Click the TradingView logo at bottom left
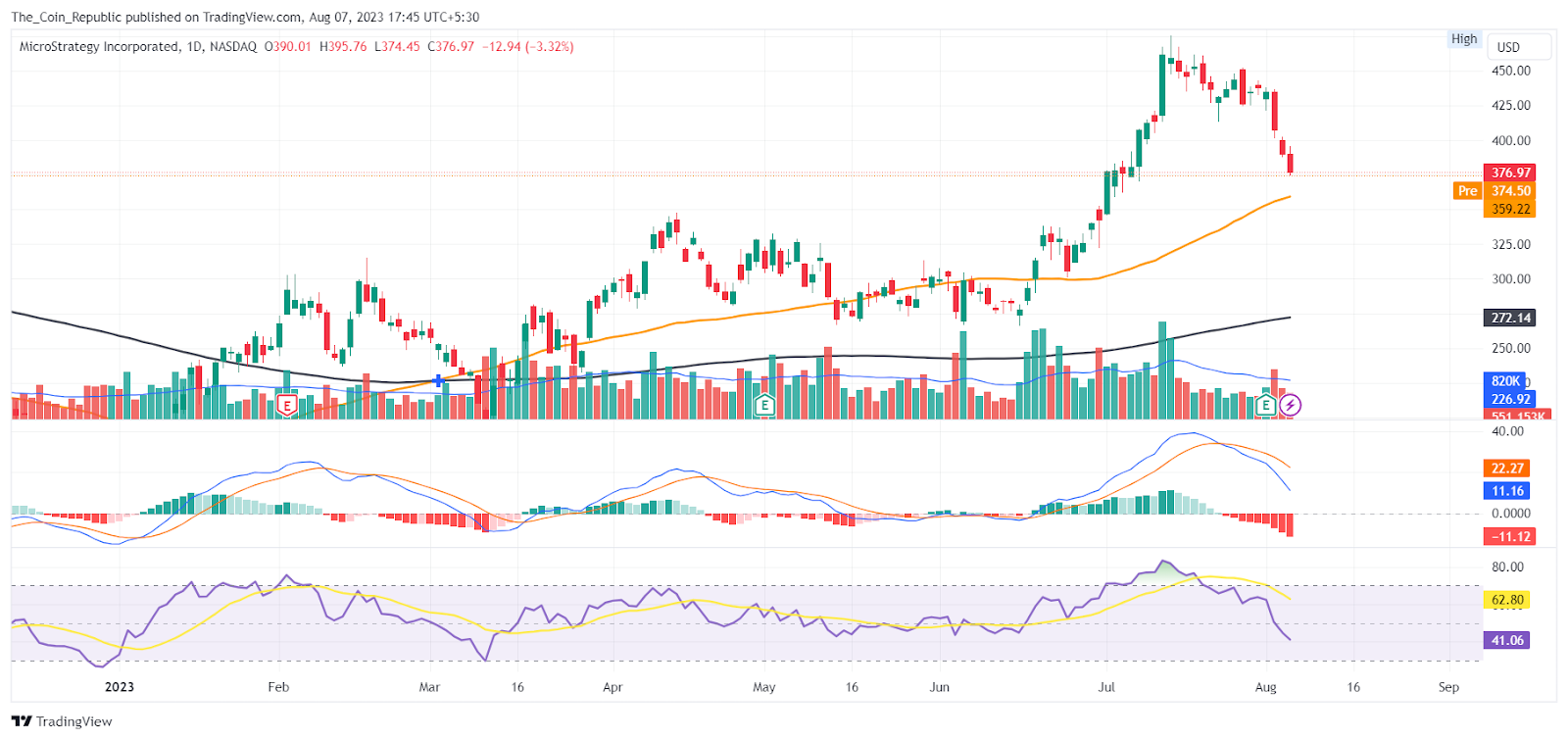 [x=62, y=721]
